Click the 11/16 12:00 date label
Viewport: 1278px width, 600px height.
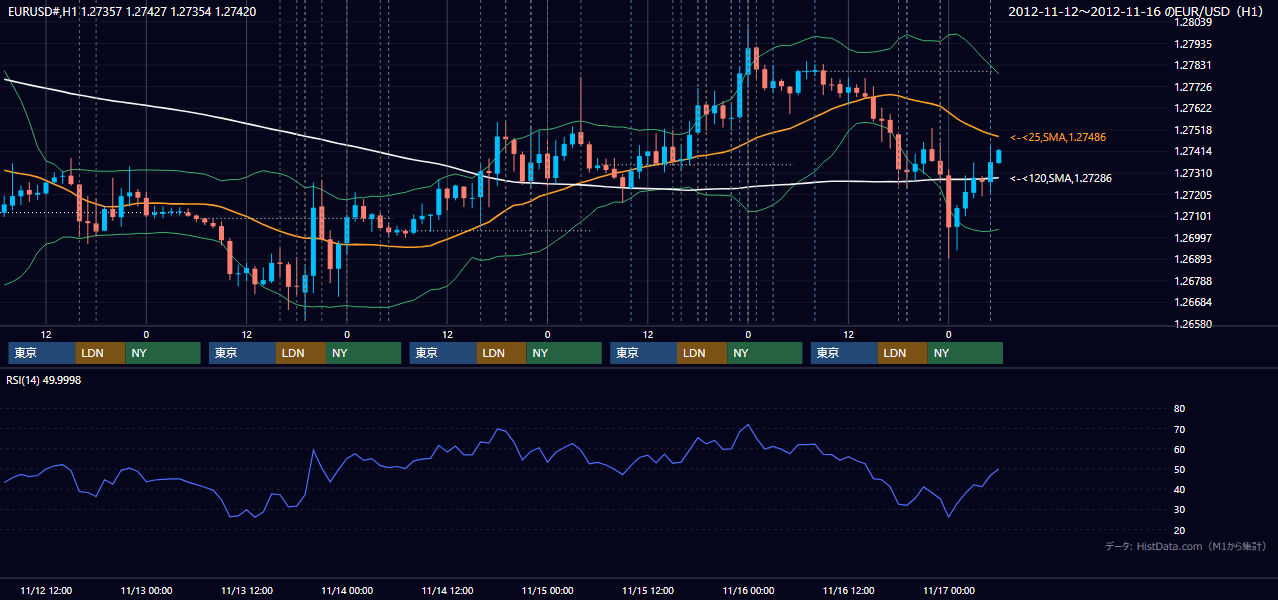(849, 590)
